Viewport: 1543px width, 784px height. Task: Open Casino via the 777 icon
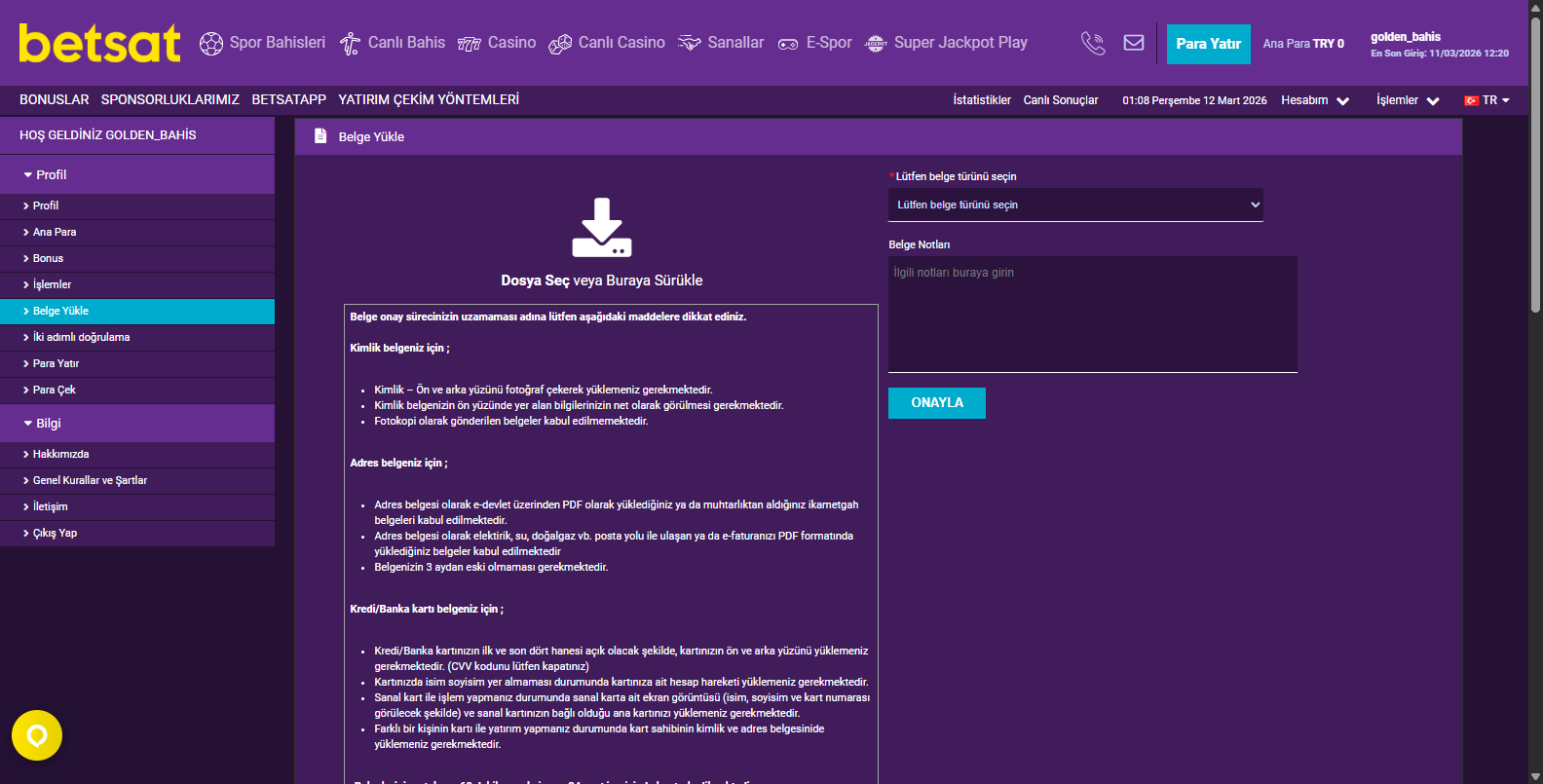click(x=469, y=44)
